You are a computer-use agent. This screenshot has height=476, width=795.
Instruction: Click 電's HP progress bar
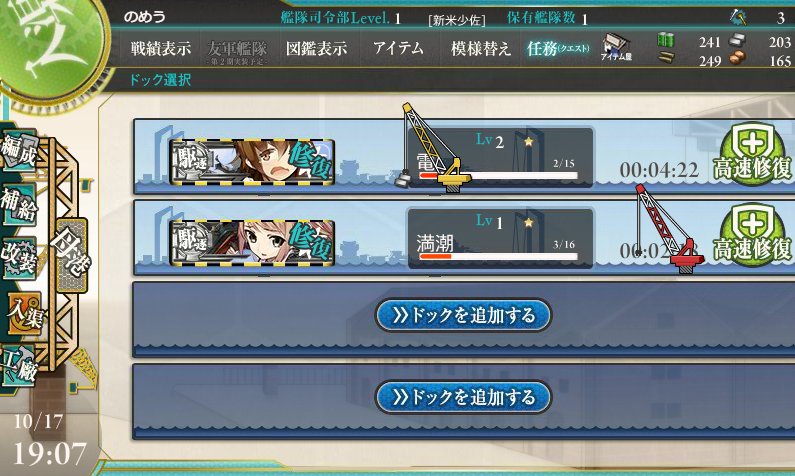(x=498, y=175)
